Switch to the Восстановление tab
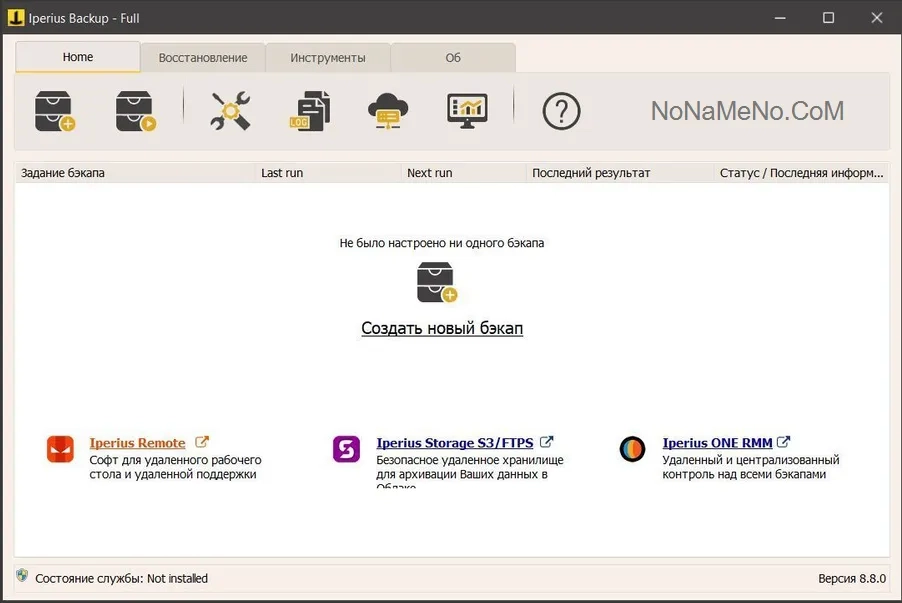 click(203, 58)
